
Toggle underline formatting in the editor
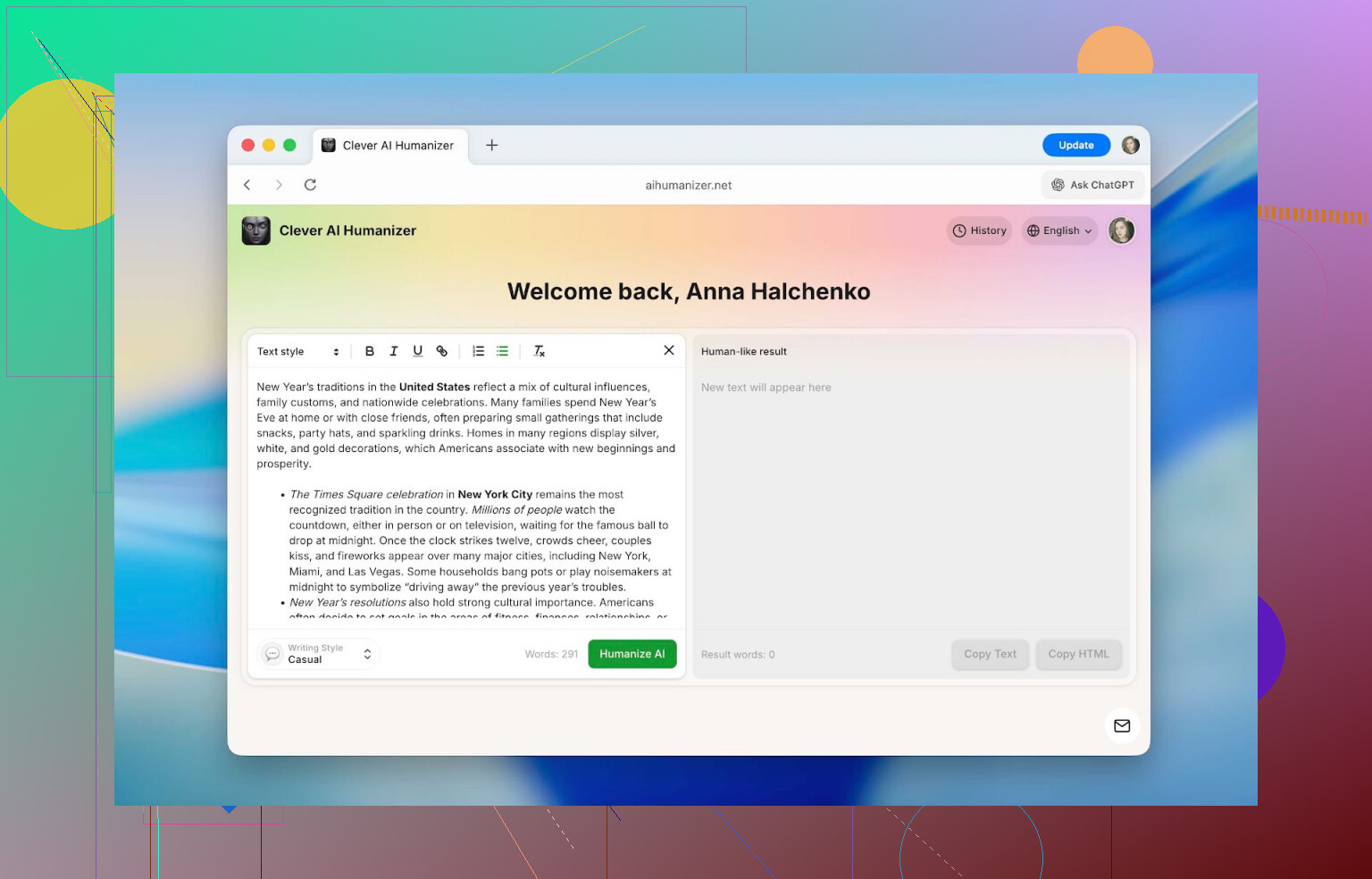point(417,351)
